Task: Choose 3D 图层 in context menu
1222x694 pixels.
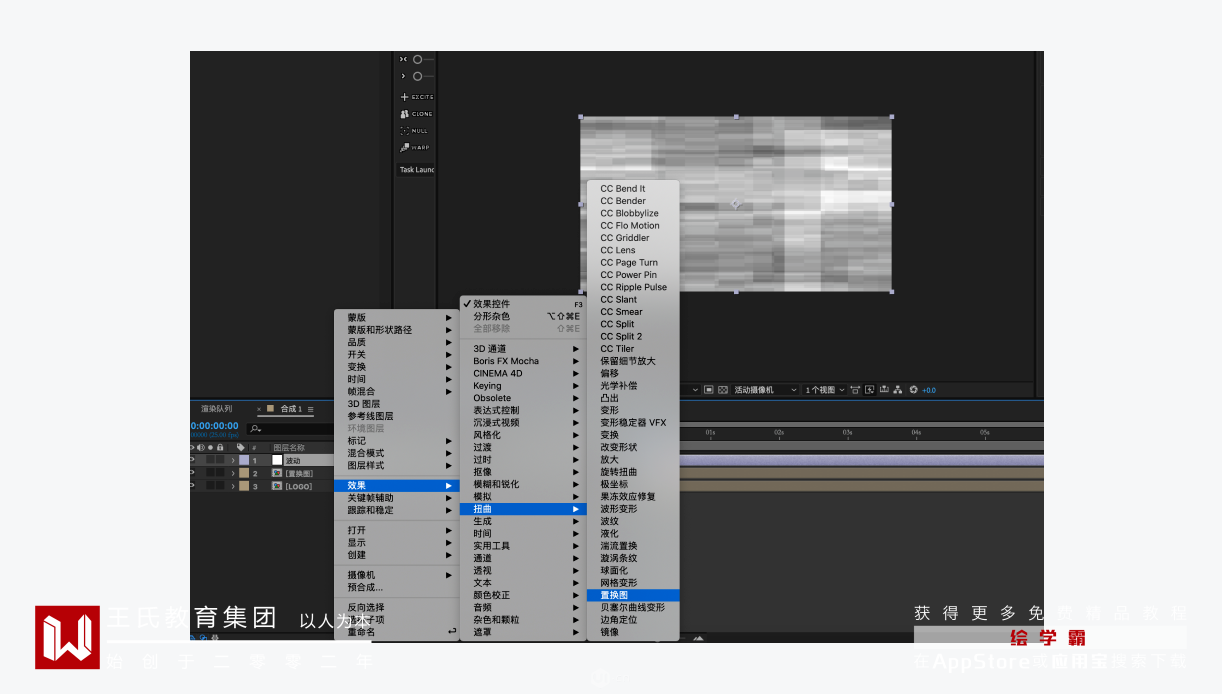Action: (397, 404)
